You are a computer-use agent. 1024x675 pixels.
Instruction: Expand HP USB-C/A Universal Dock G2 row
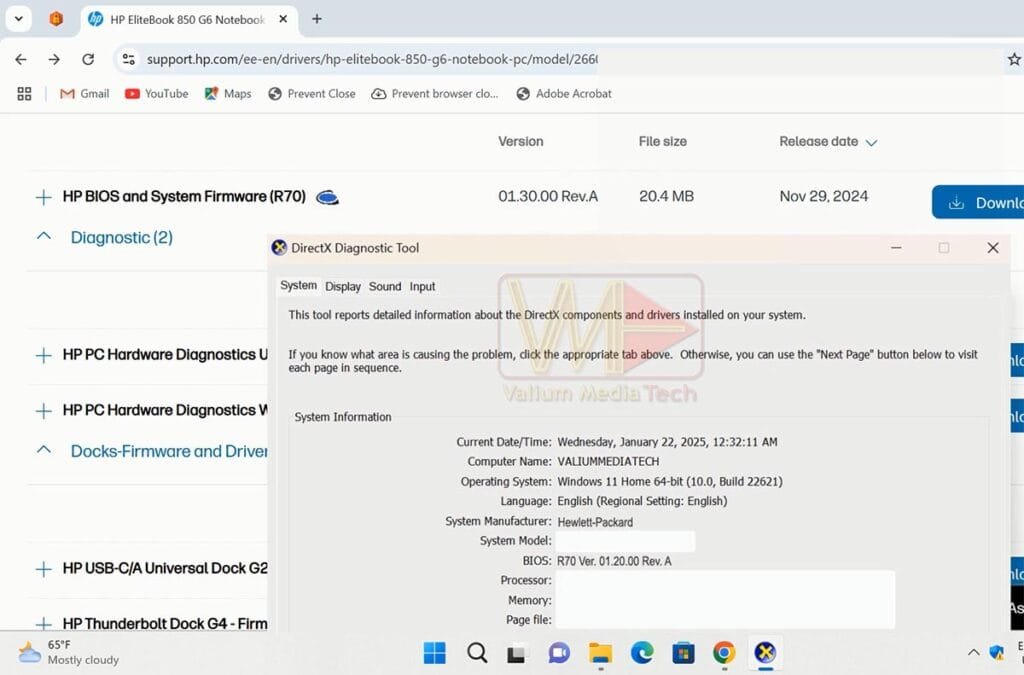43,569
